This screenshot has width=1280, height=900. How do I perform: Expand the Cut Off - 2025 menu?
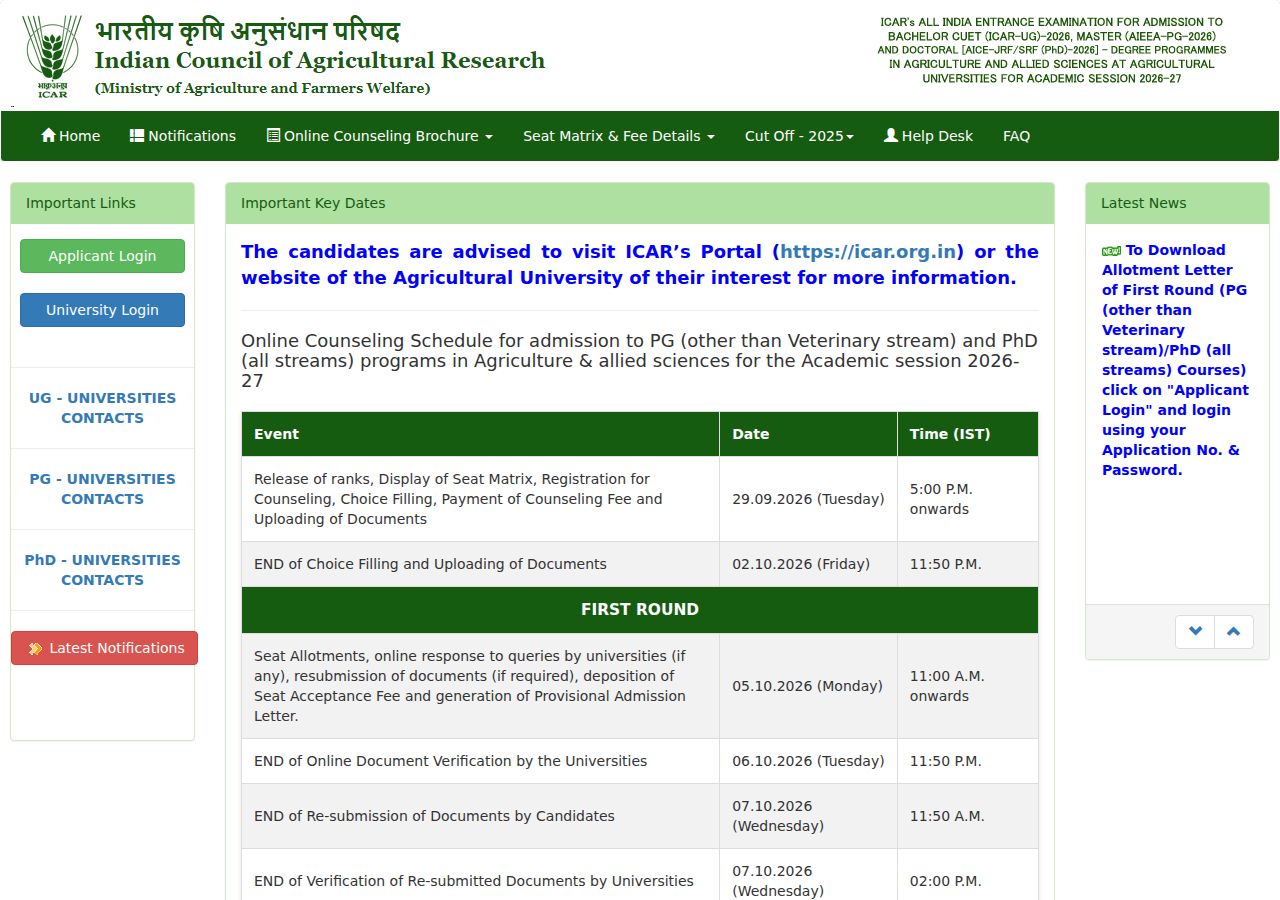[799, 136]
